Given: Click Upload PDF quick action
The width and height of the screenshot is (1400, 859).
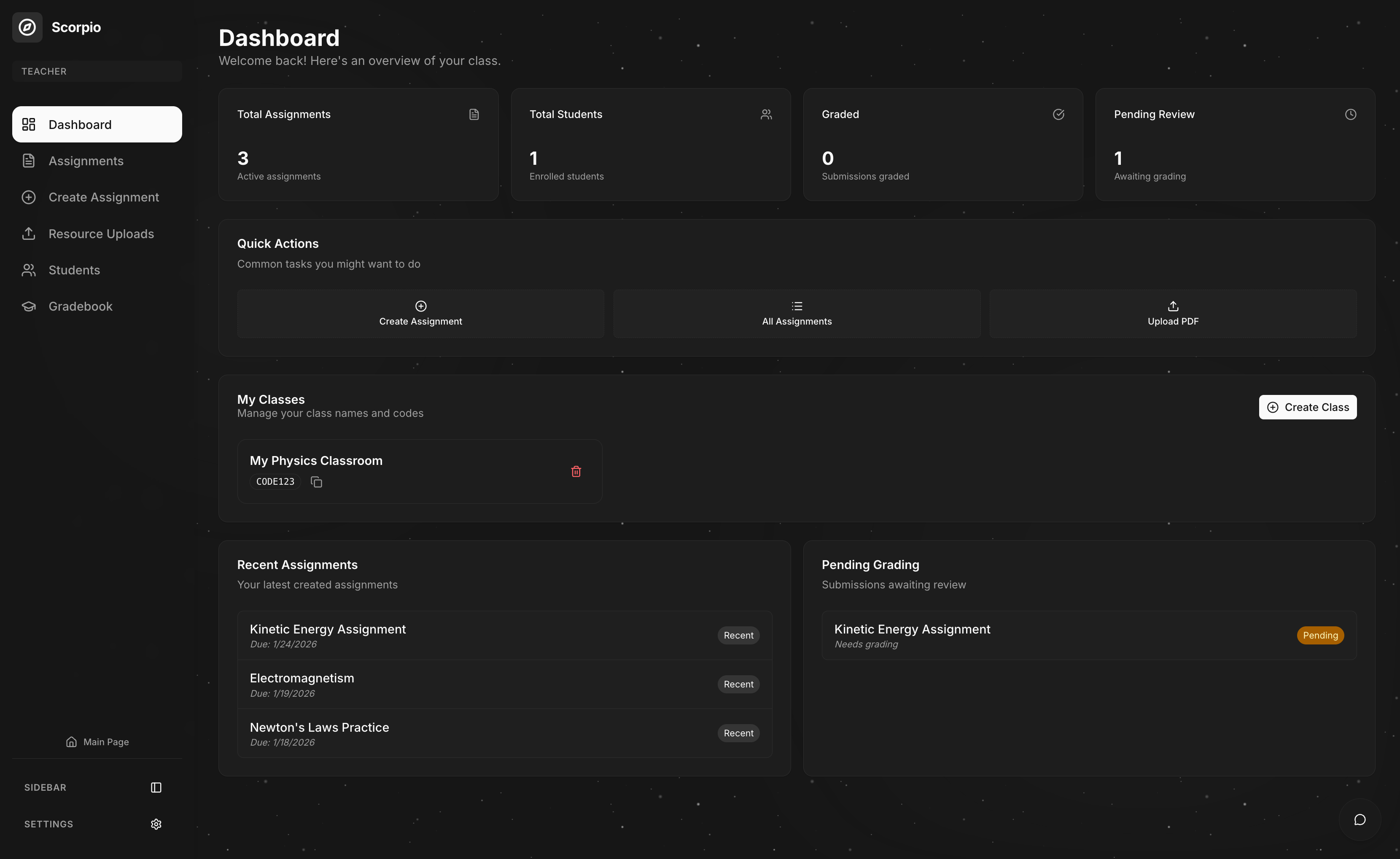Looking at the screenshot, I should pos(1173,314).
